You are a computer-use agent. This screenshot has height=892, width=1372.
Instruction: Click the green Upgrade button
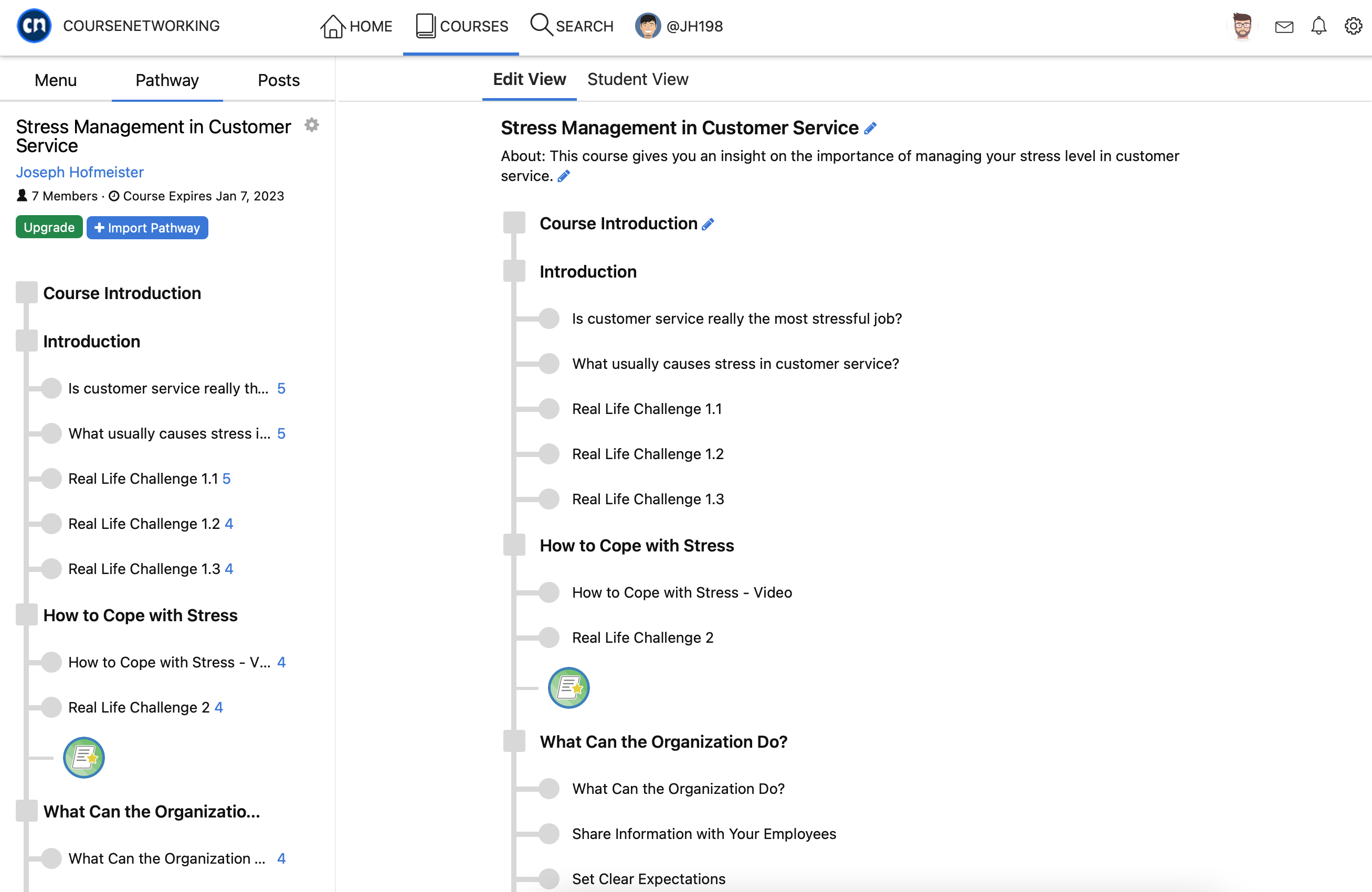coord(49,228)
